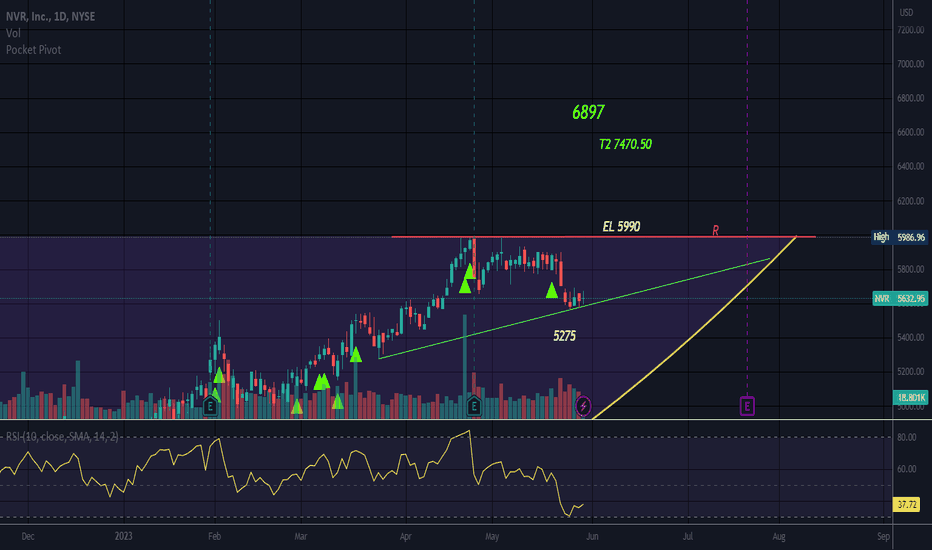
Task: Select the red horizontal resistance line
Action: coord(603,237)
